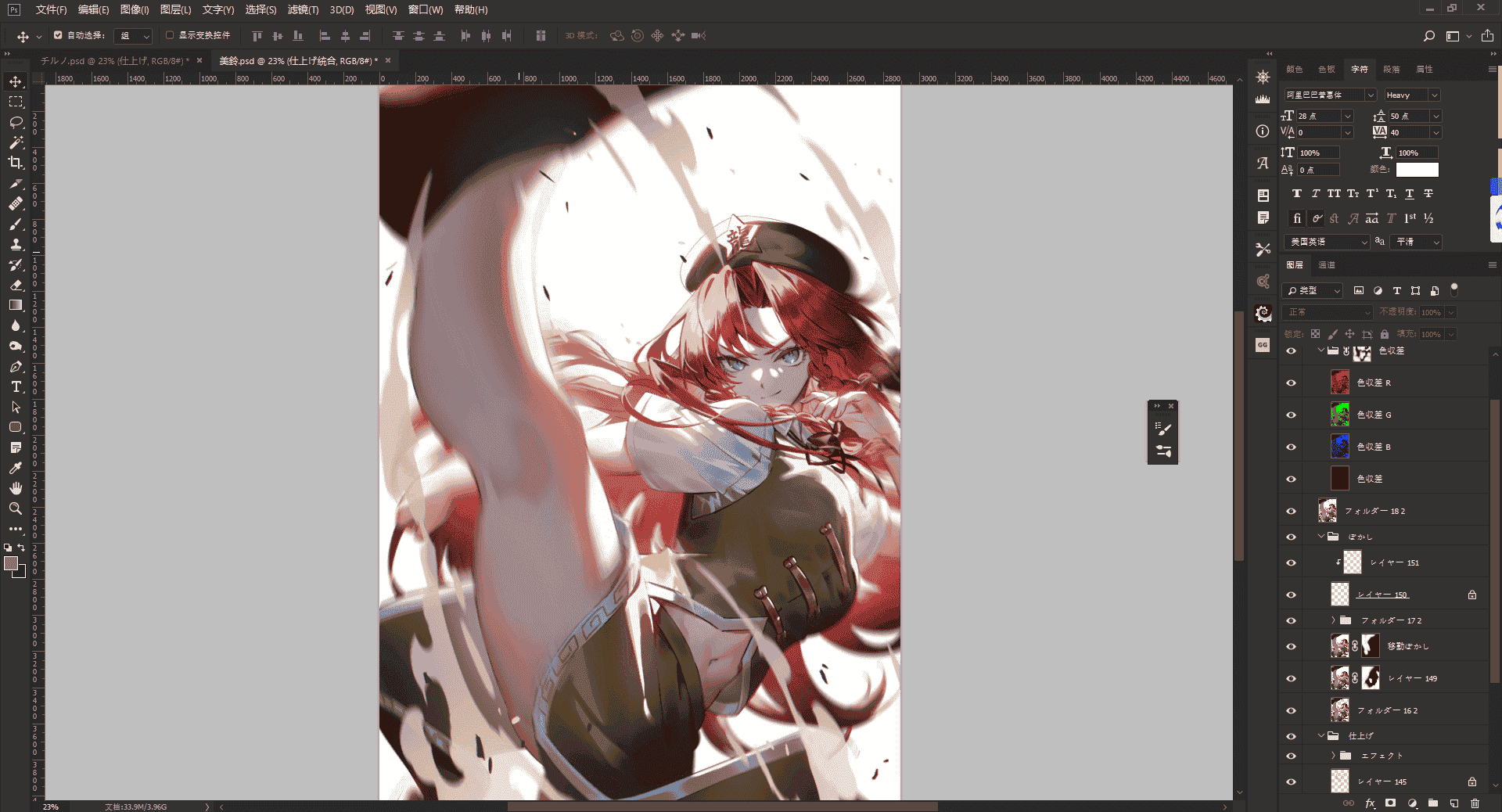Toggle the auto-select checkbox (自动选择)
This screenshot has width=1502, height=812.
(58, 35)
